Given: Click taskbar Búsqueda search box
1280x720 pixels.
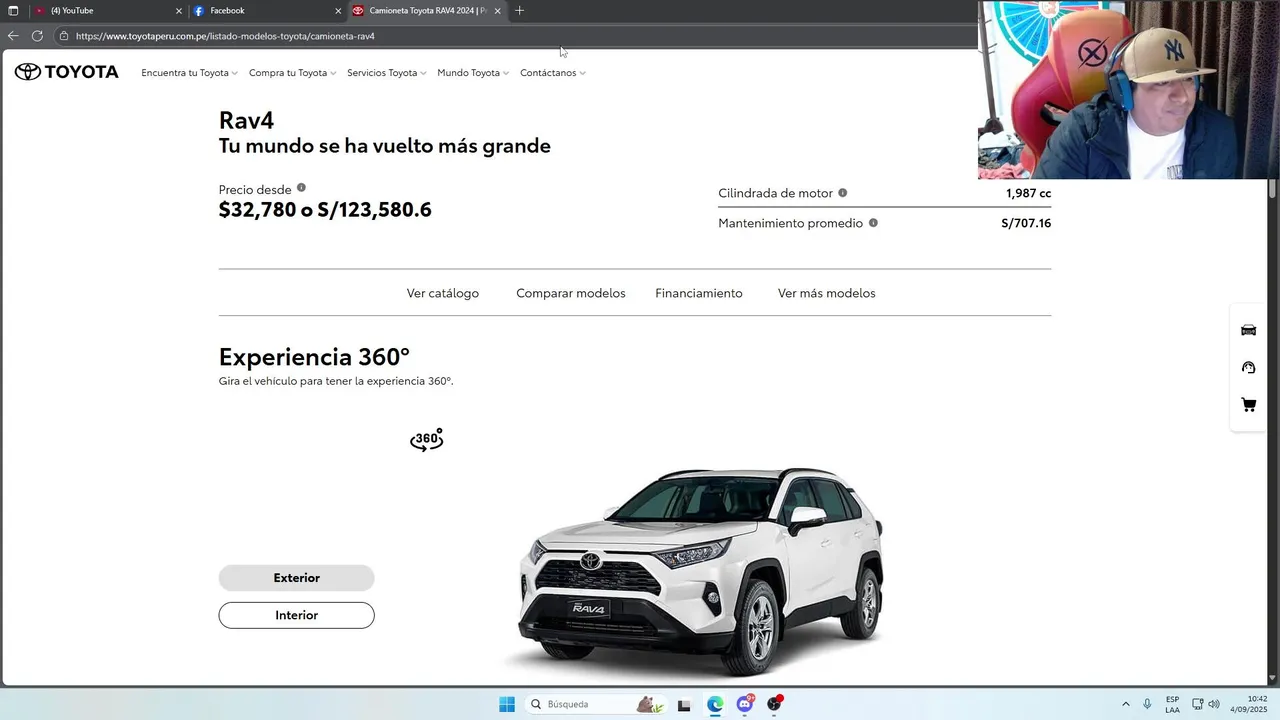Looking at the screenshot, I should (597, 704).
